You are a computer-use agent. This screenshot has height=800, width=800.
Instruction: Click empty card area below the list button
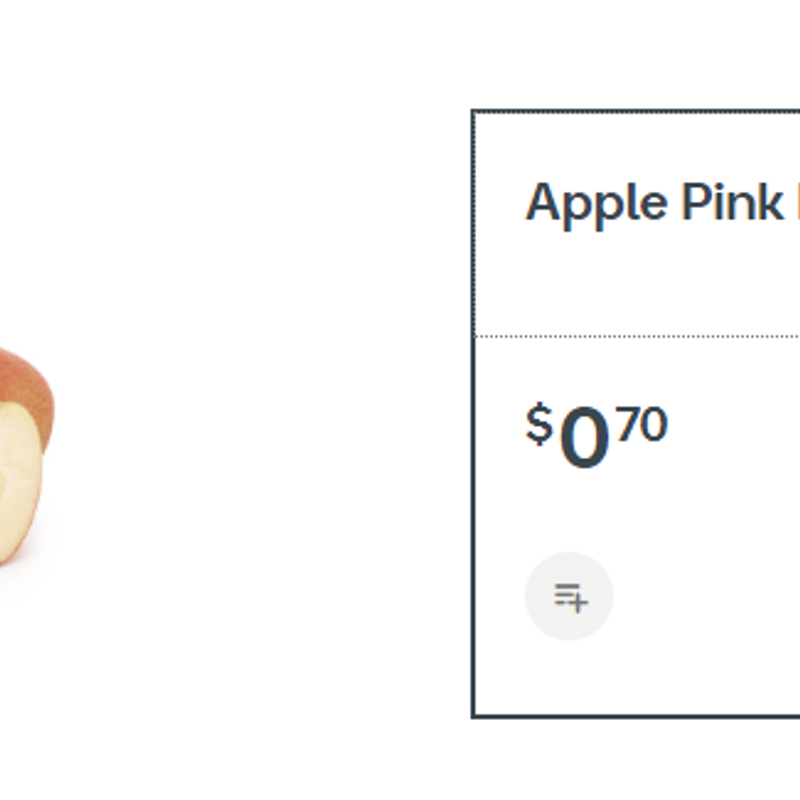(637, 678)
